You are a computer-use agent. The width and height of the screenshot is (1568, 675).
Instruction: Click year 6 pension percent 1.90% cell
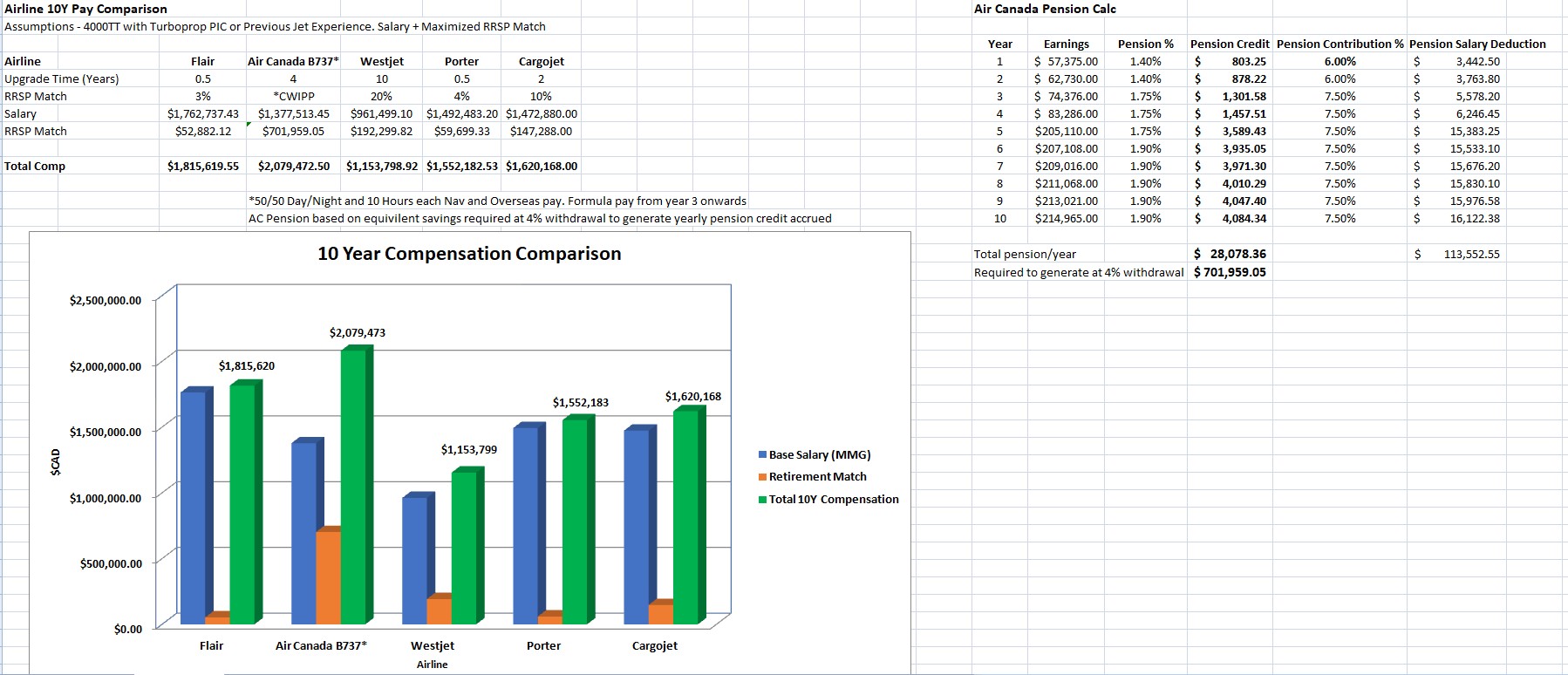(1145, 148)
